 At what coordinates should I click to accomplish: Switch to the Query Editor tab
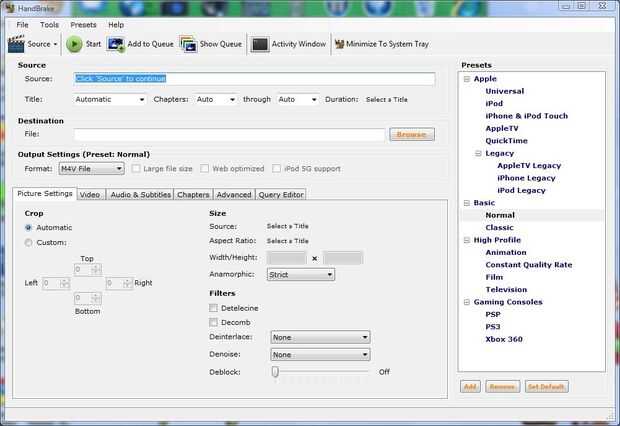coord(281,195)
